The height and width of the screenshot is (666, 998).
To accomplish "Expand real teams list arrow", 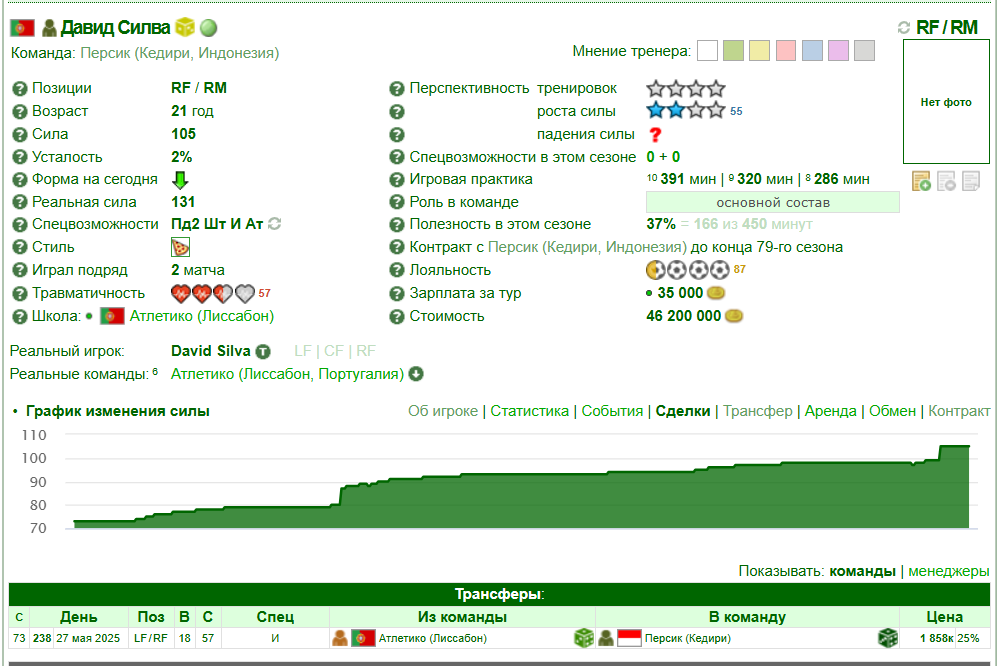I will click(416, 374).
